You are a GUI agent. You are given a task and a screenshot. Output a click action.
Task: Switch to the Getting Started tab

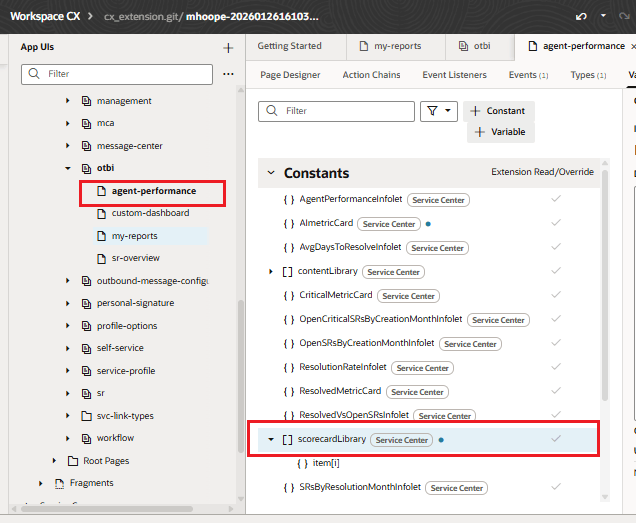(290, 46)
